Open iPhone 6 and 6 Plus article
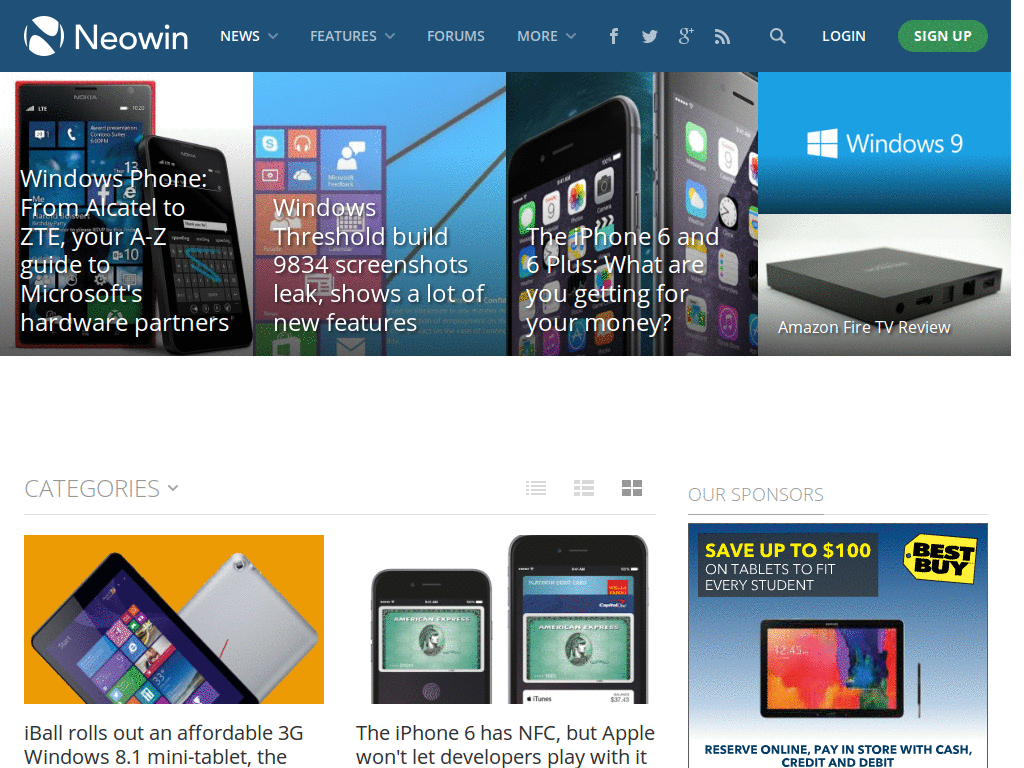 pyautogui.click(x=632, y=214)
